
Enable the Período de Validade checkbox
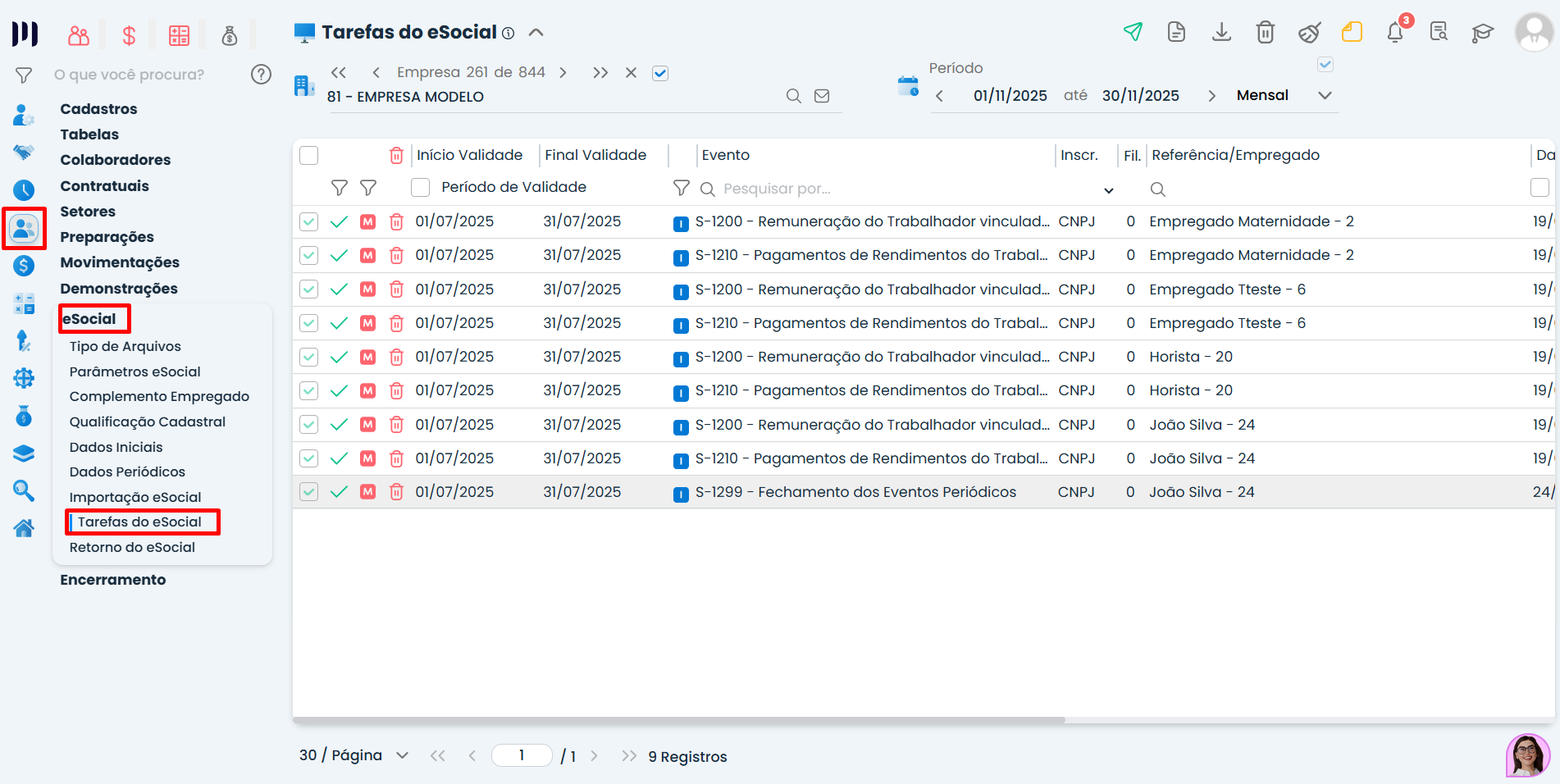[x=421, y=188]
